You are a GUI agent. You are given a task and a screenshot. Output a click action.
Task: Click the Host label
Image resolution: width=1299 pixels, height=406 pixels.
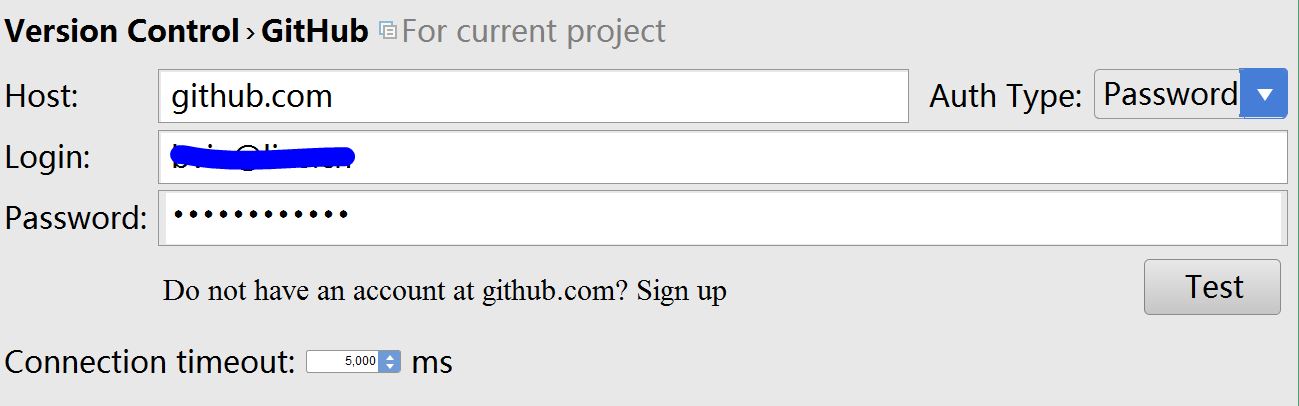click(x=42, y=96)
